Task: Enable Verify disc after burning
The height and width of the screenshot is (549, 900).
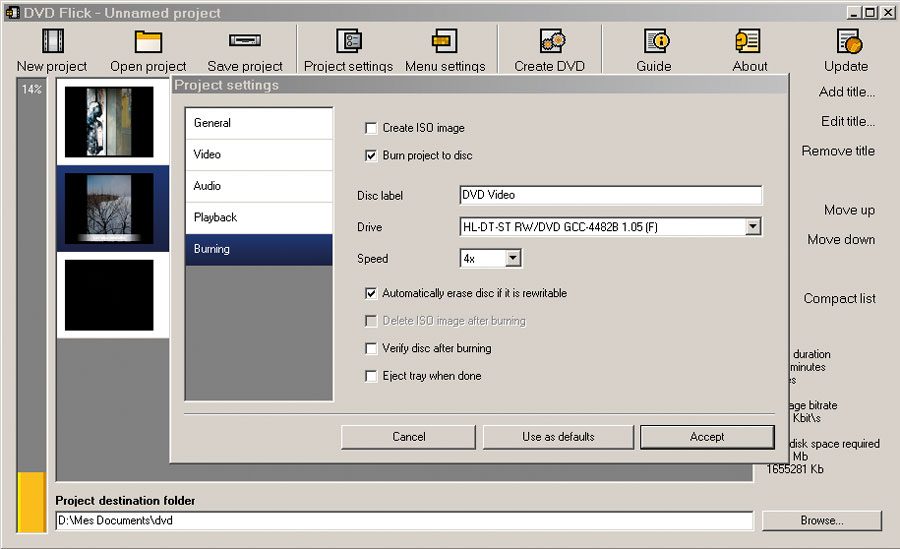Action: [371, 349]
